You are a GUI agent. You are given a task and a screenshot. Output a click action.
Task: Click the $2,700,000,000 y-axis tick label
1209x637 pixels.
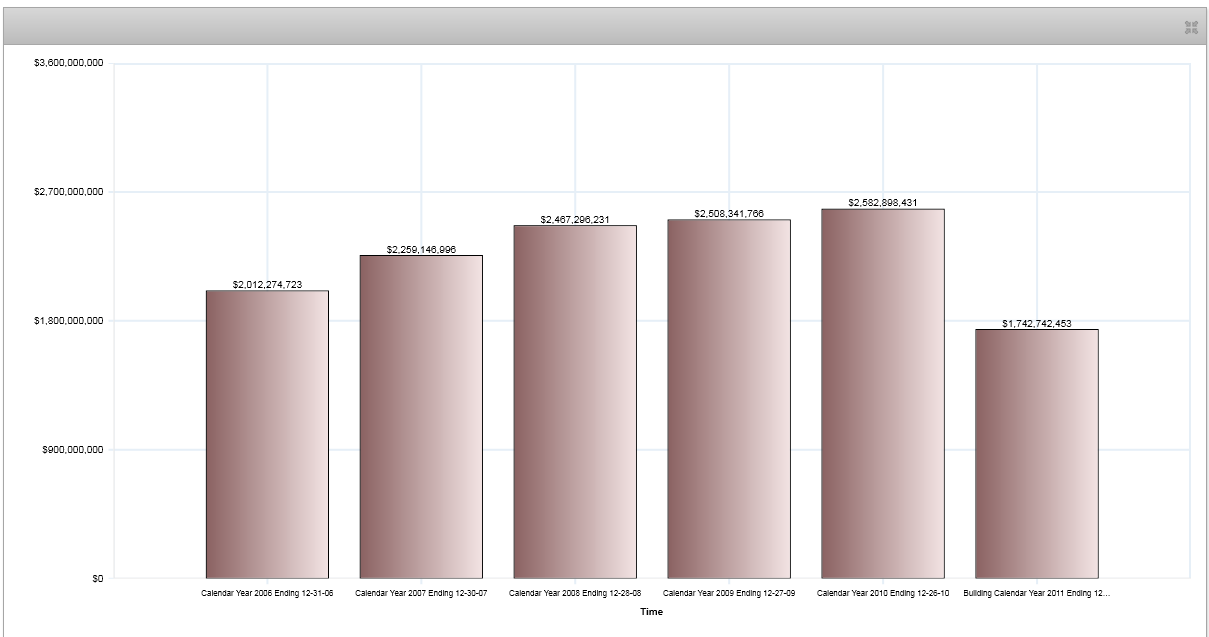[x=69, y=192]
